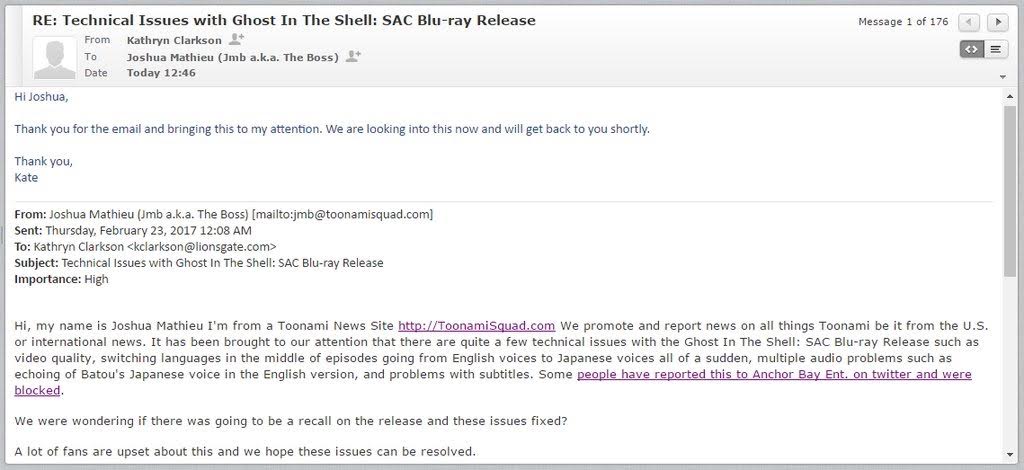This screenshot has width=1024, height=470.
Task: Click the scrollbar up arrow
Action: click(x=1010, y=96)
